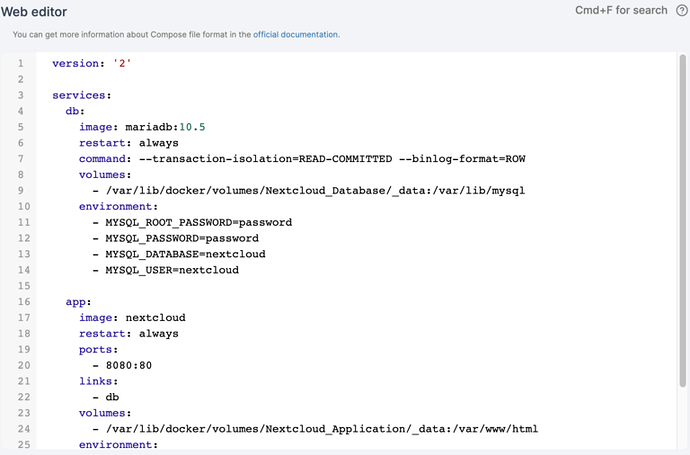This screenshot has width=690, height=455.
Task: Click the version: '2' line
Action: tap(92, 63)
